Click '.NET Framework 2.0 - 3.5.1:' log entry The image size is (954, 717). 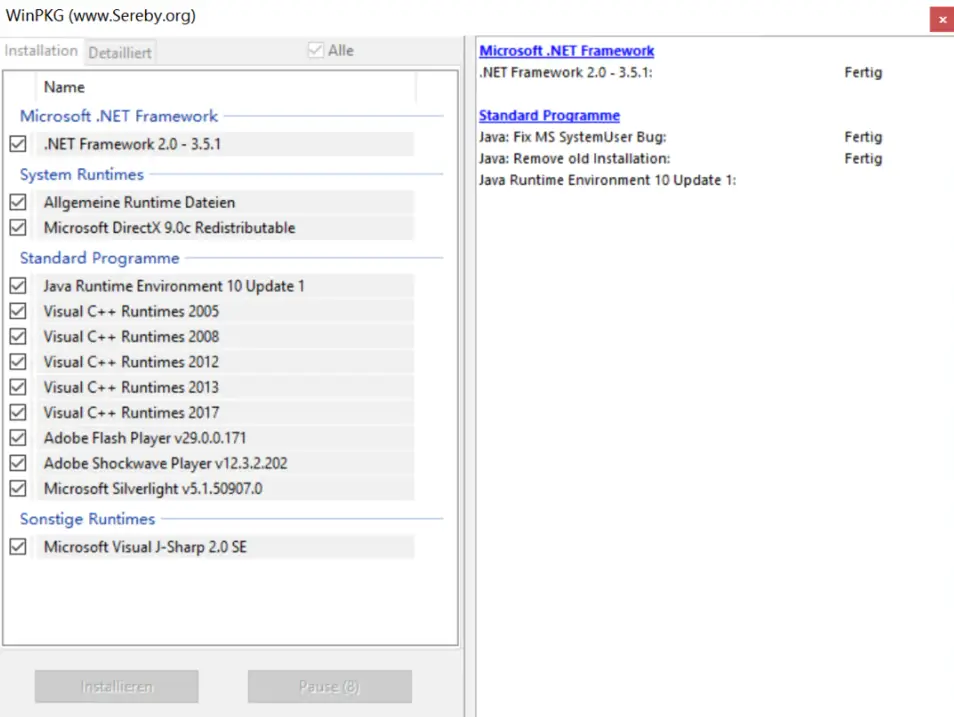pos(566,72)
